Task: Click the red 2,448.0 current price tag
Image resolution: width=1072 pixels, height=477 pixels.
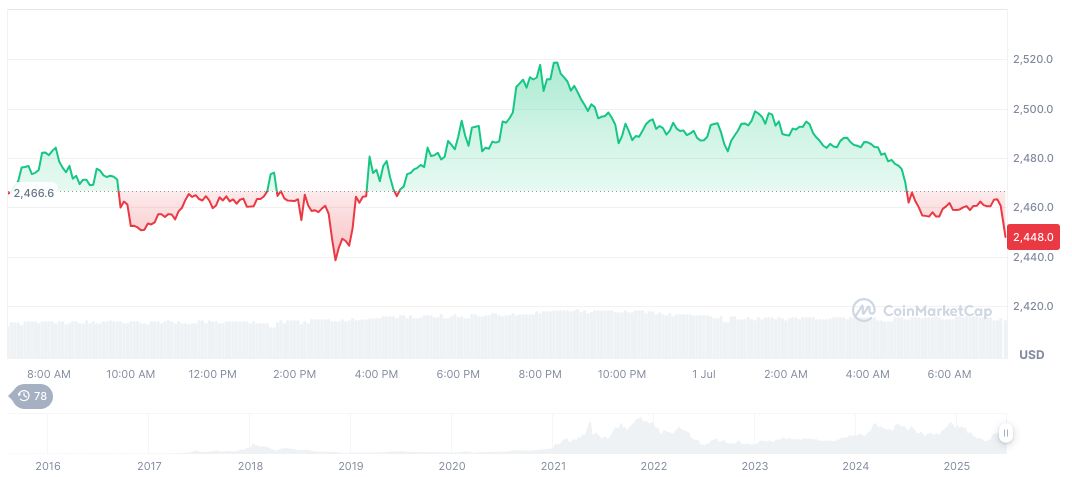Action: click(x=1030, y=237)
